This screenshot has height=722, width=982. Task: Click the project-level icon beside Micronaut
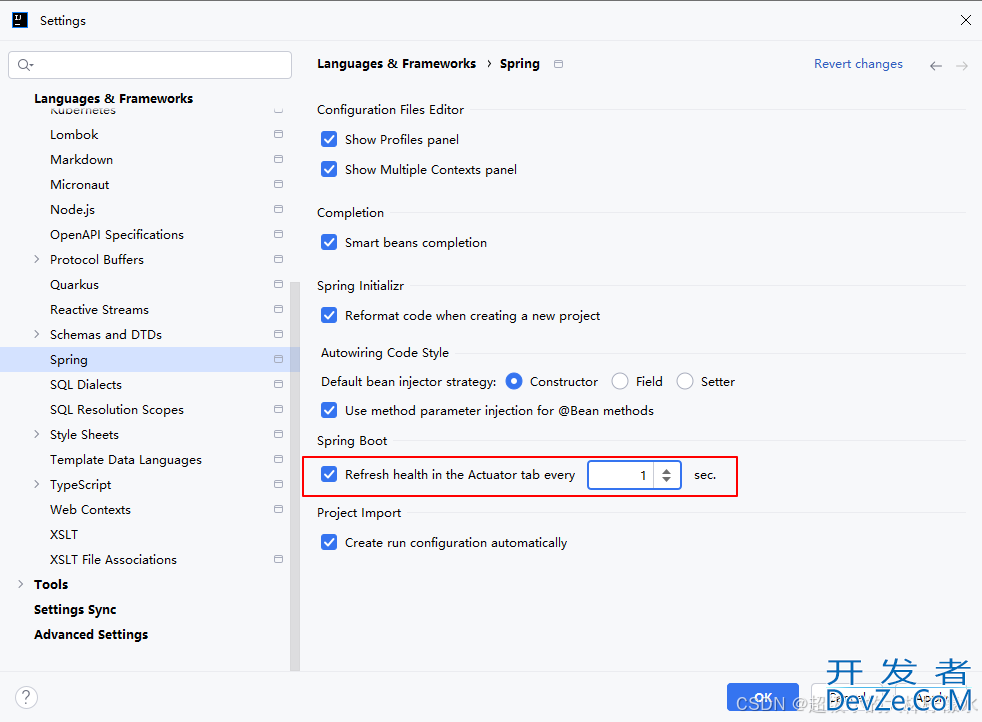(278, 184)
